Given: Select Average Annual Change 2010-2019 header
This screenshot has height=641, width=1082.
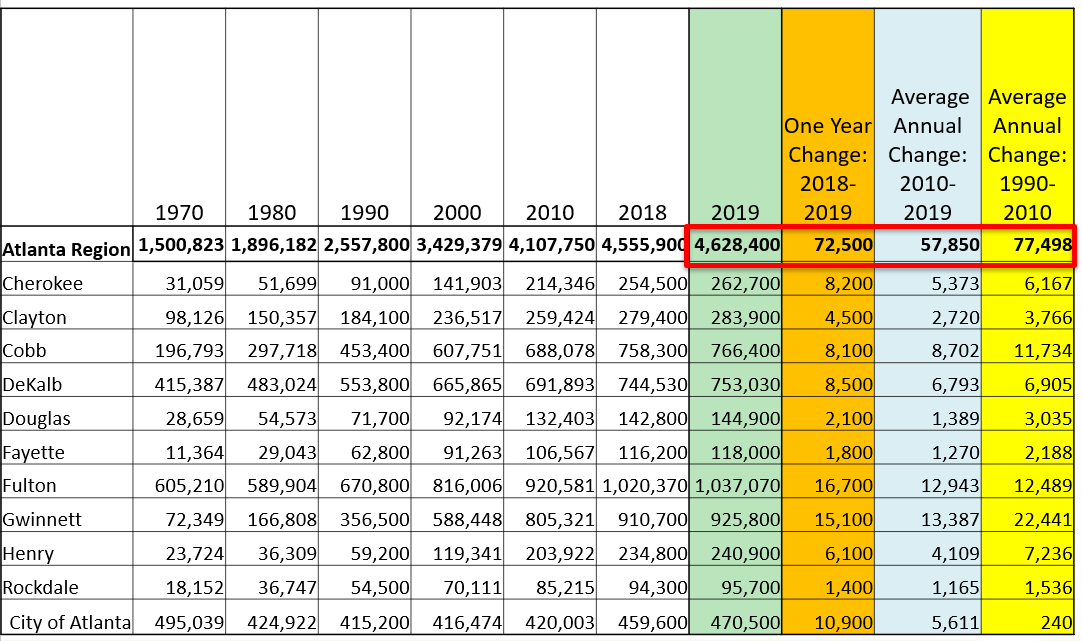Looking at the screenshot, I should (929, 154).
